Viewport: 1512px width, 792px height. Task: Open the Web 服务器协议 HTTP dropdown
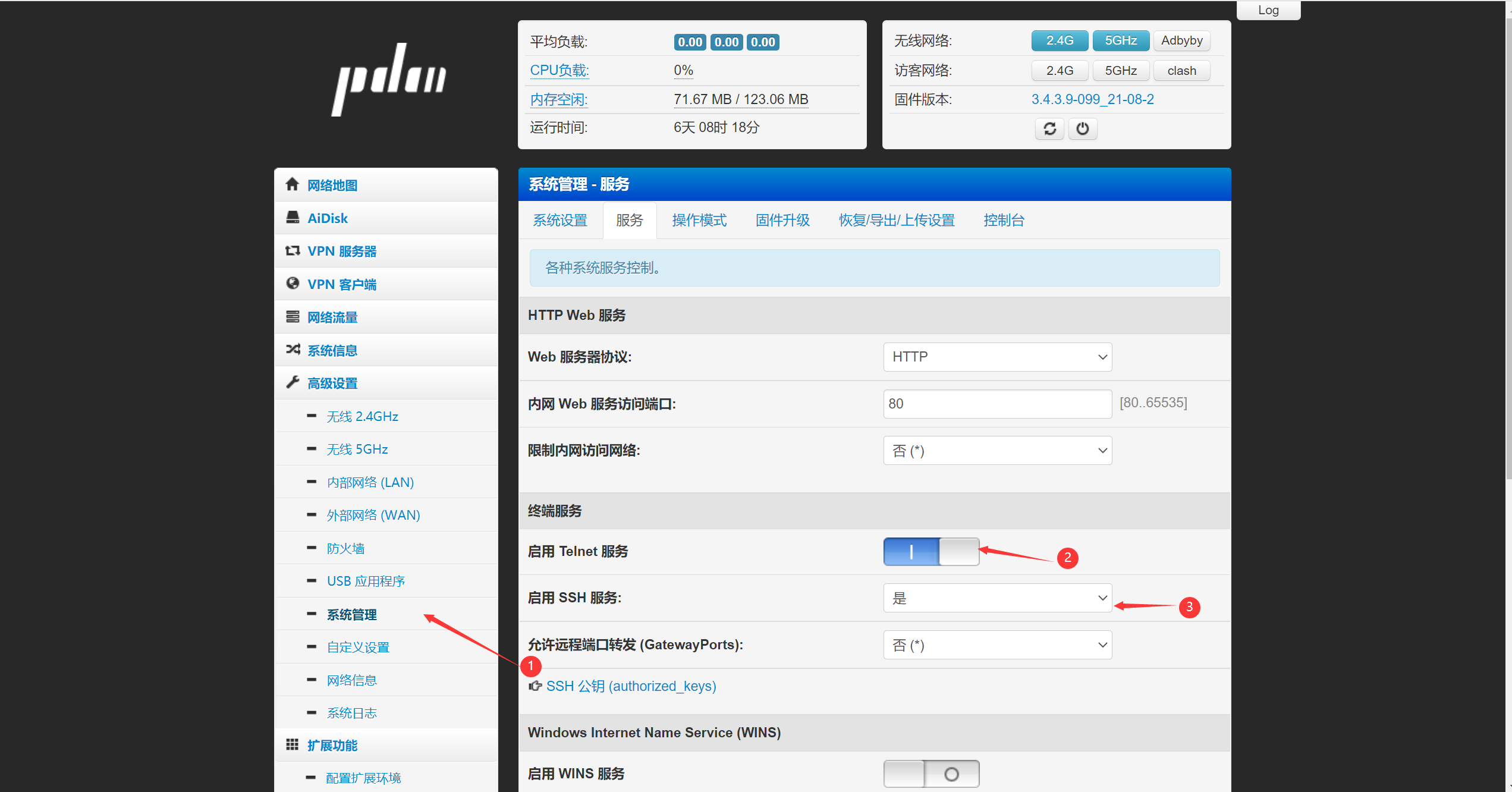coord(997,357)
